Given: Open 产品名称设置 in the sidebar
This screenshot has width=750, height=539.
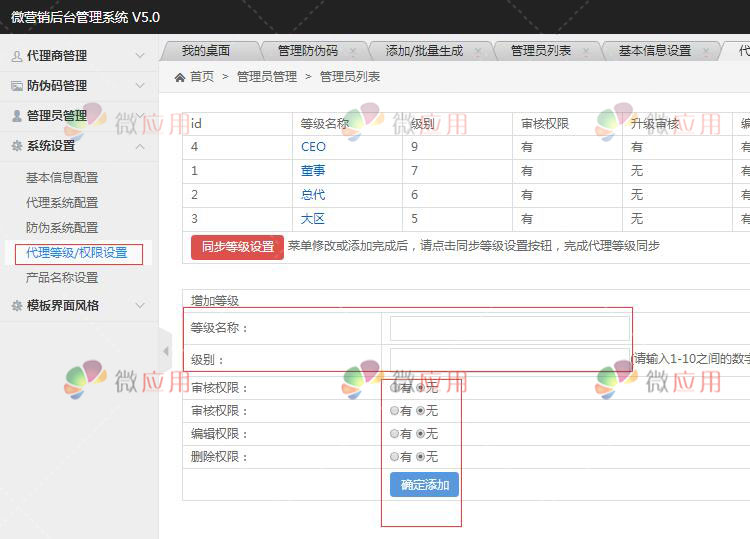Looking at the screenshot, I should coord(62,277).
